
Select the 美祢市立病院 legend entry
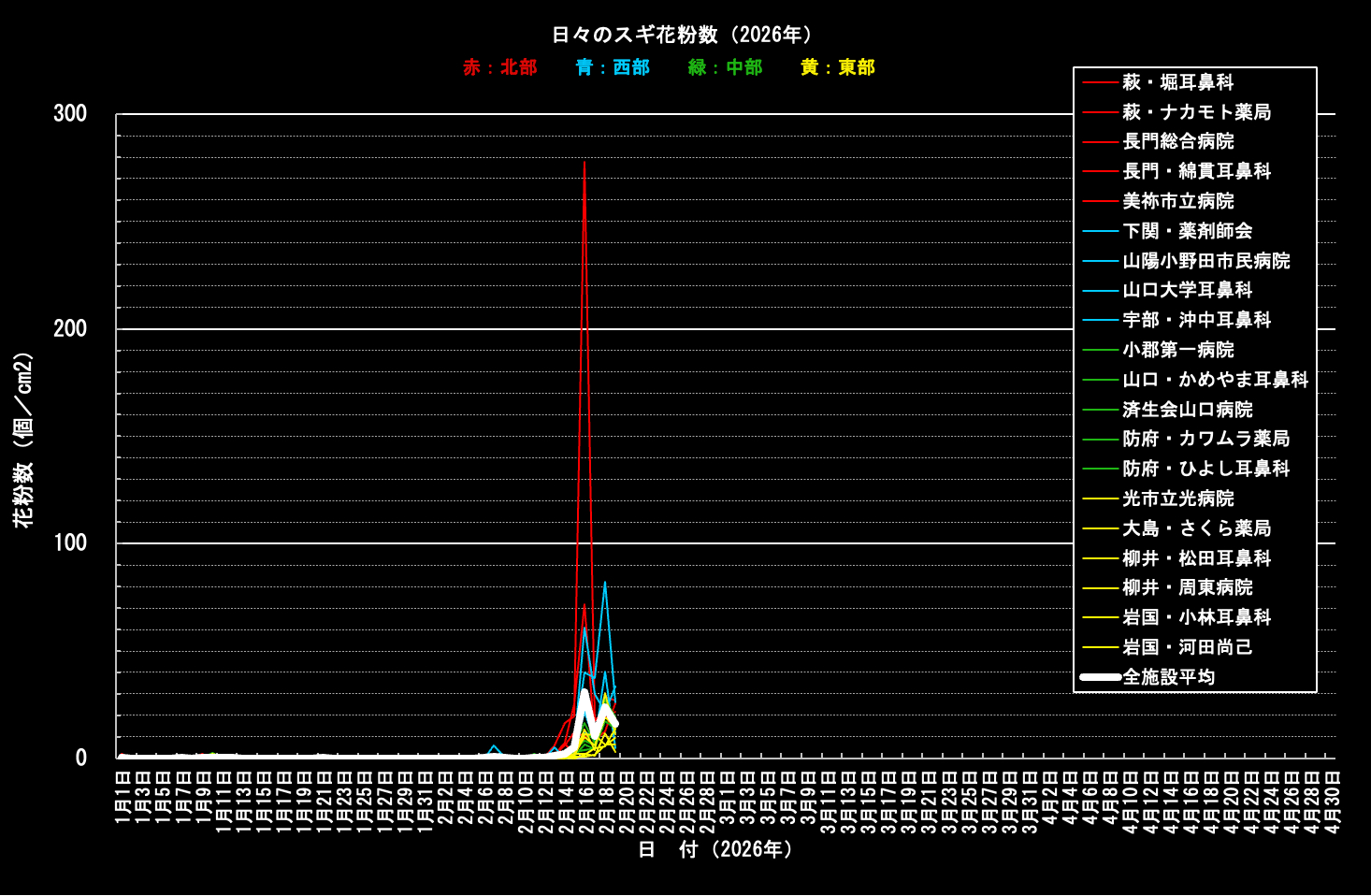[1177, 201]
